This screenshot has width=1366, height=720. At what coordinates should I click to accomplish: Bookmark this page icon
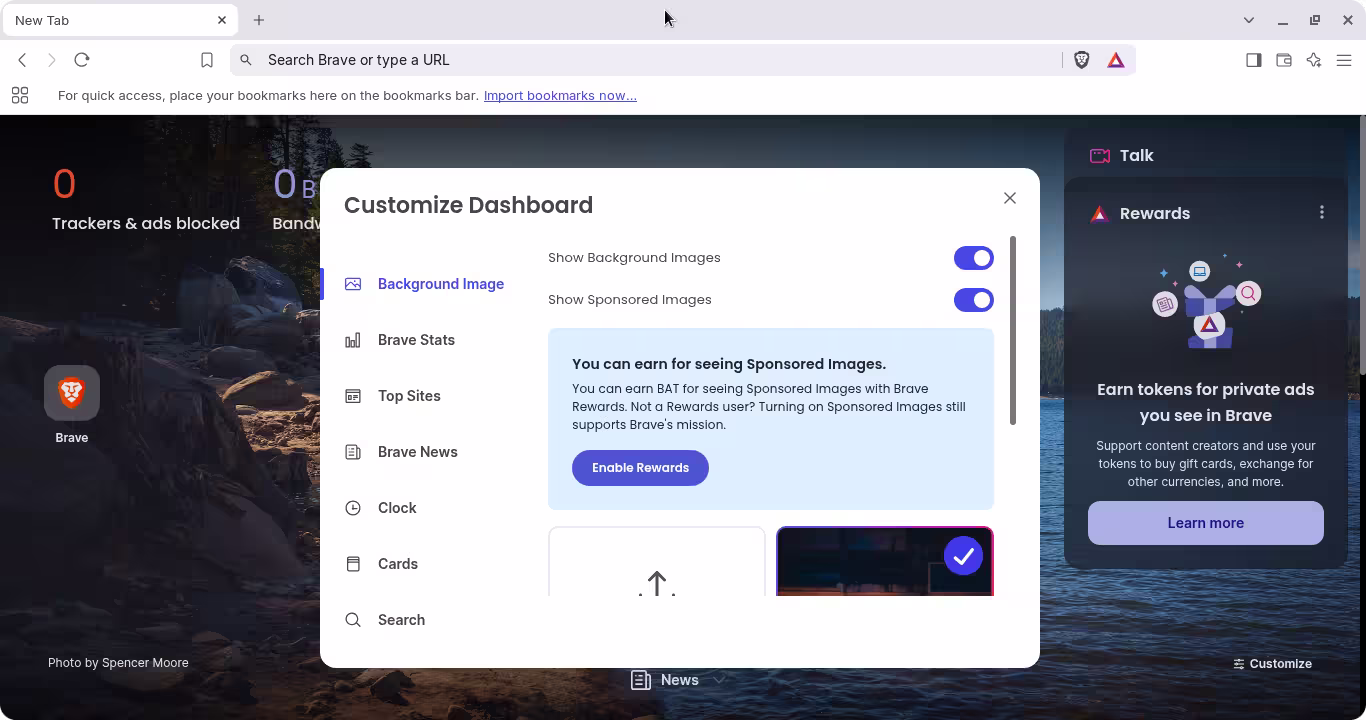tap(207, 60)
